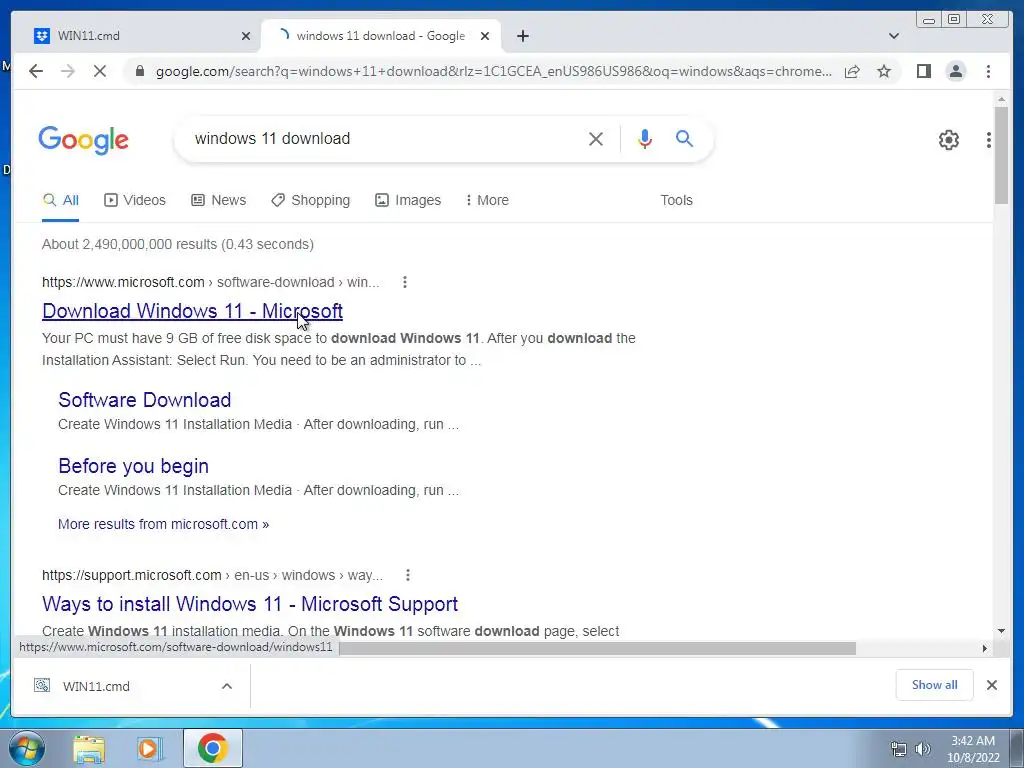Click the vertical scrollbar thumb
The height and width of the screenshot is (768, 1024).
tap(1001, 155)
